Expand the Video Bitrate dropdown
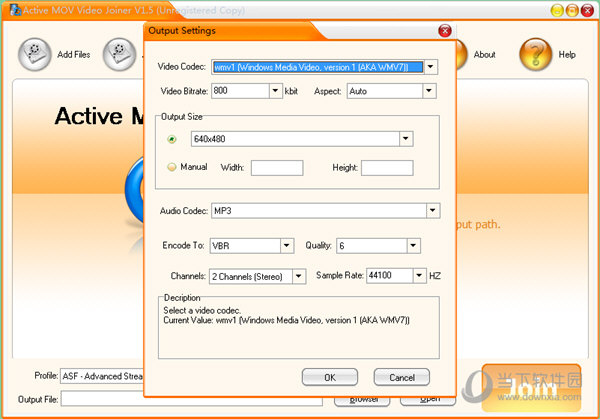Image resolution: width=600 pixels, height=419 pixels. (x=275, y=91)
